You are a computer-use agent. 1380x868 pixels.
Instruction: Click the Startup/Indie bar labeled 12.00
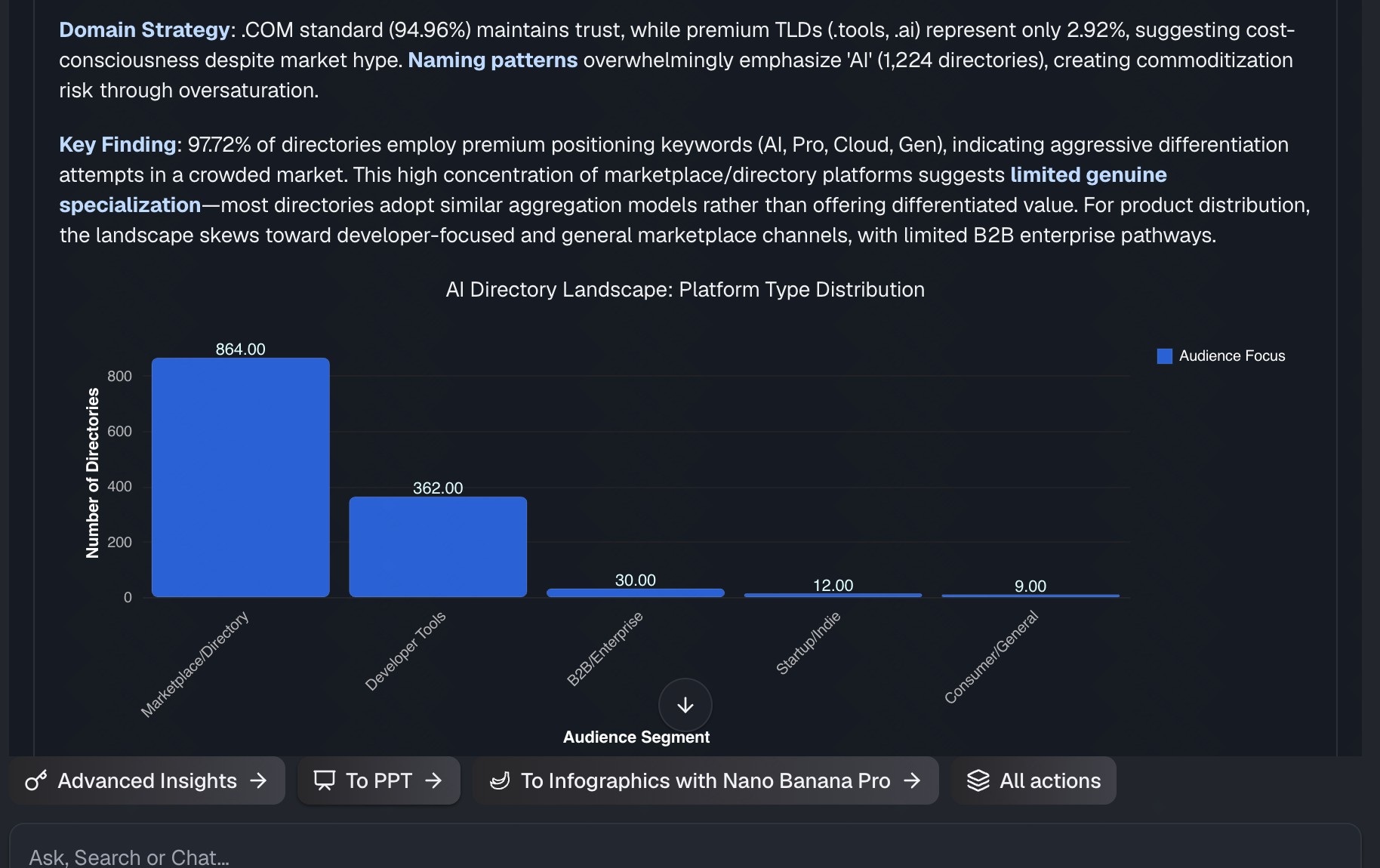(x=833, y=596)
